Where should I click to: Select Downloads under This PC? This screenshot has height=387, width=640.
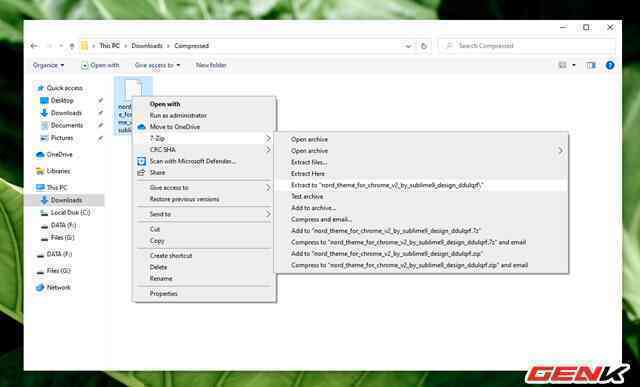[x=66, y=200]
